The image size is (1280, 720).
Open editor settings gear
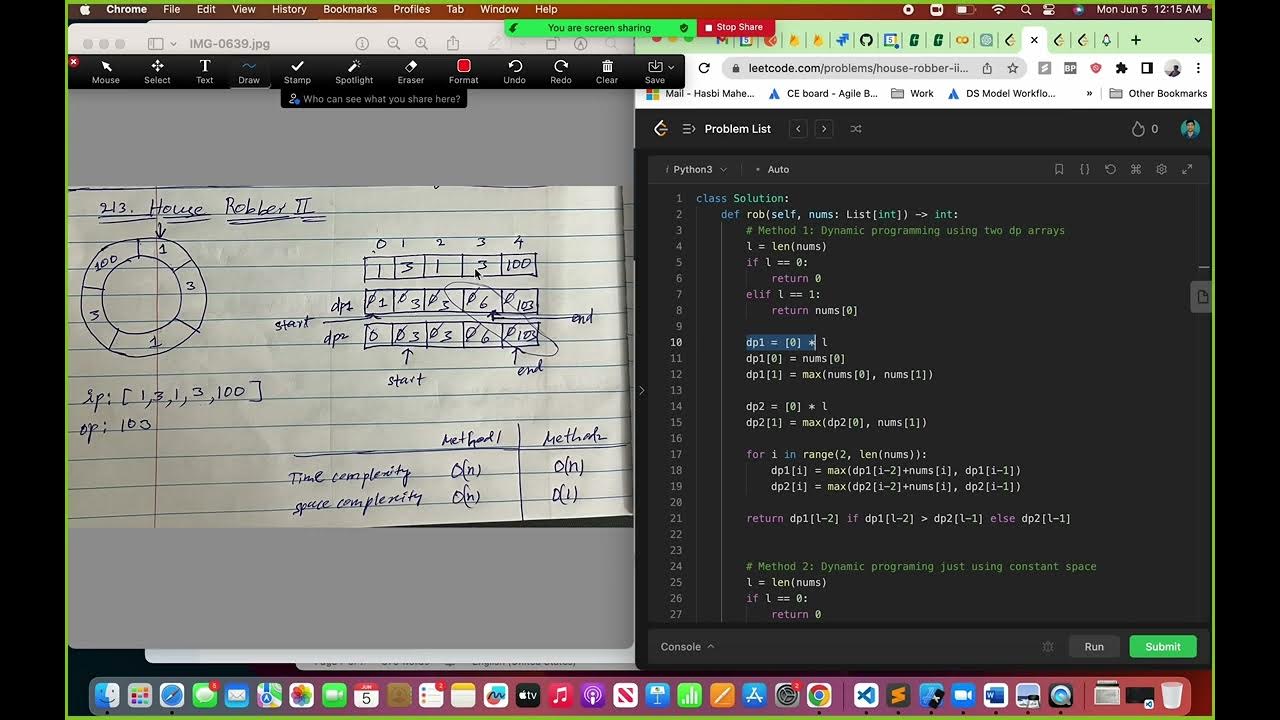coord(1161,169)
